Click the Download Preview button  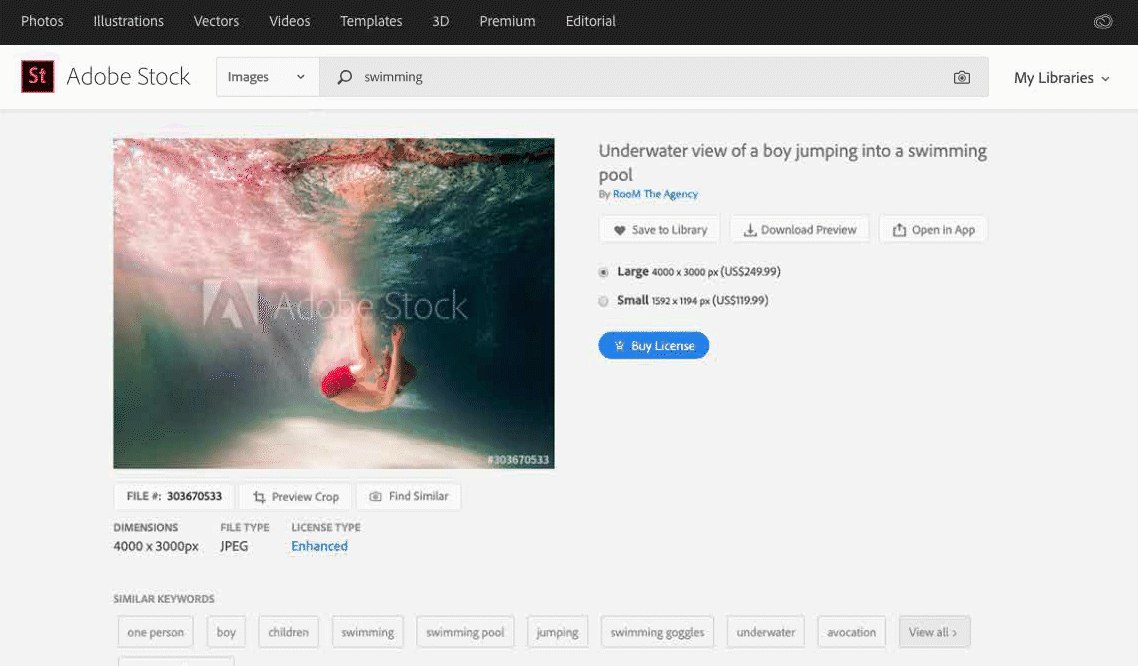point(799,230)
